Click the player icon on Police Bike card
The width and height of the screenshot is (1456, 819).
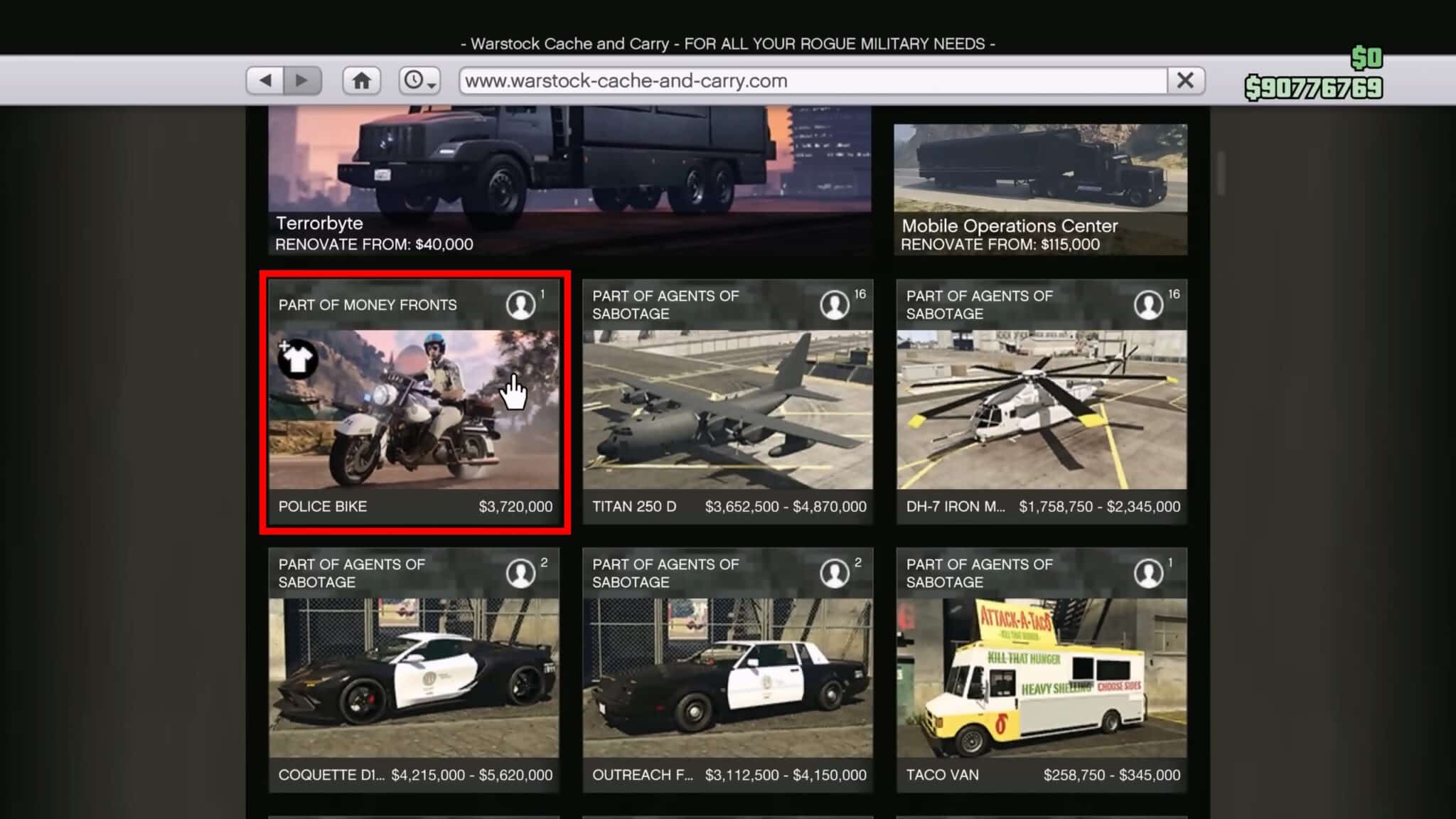click(520, 305)
